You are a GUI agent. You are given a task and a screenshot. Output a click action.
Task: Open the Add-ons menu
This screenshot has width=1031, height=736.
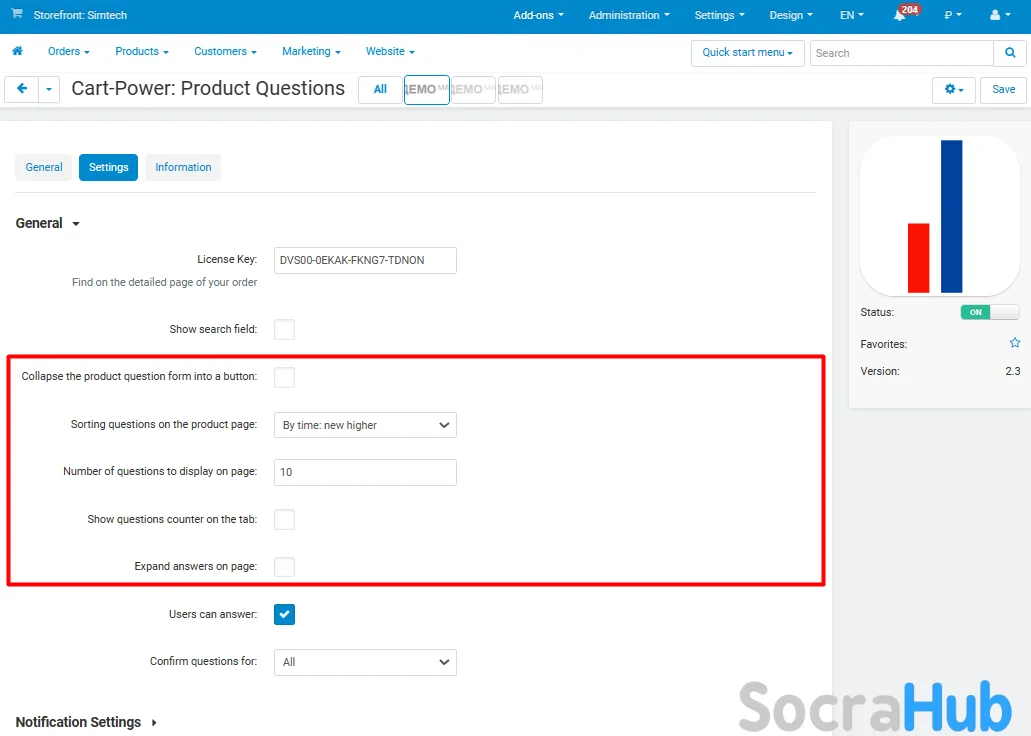[539, 15]
